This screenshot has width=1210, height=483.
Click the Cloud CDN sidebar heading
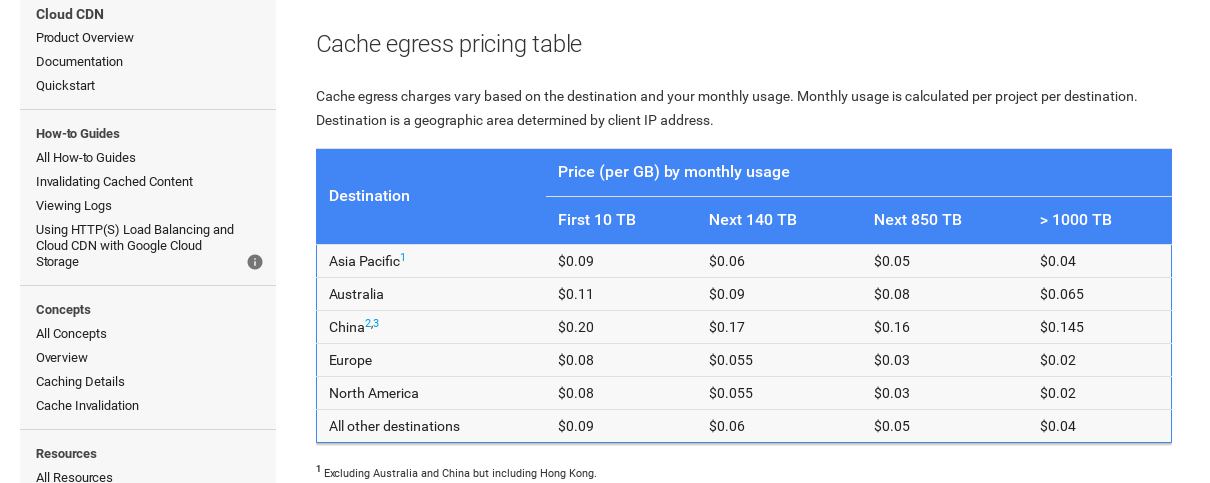70,14
